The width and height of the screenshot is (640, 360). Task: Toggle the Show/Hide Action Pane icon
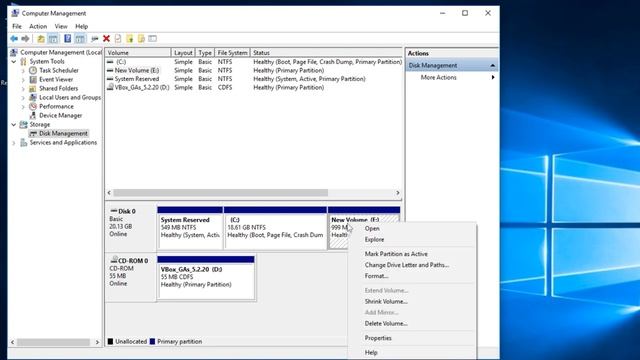80,39
